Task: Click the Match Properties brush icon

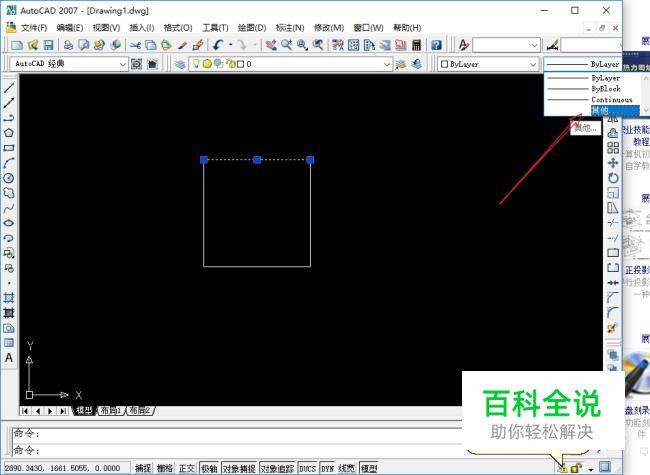Action: click(182, 45)
